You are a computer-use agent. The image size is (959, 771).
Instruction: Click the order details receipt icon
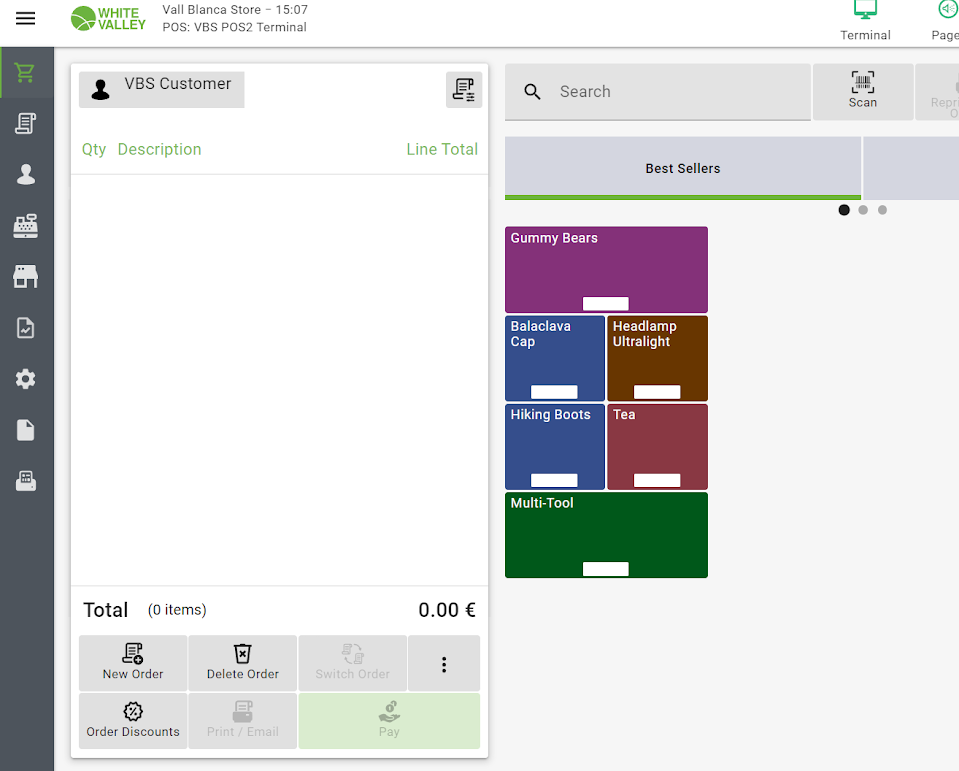pos(464,90)
